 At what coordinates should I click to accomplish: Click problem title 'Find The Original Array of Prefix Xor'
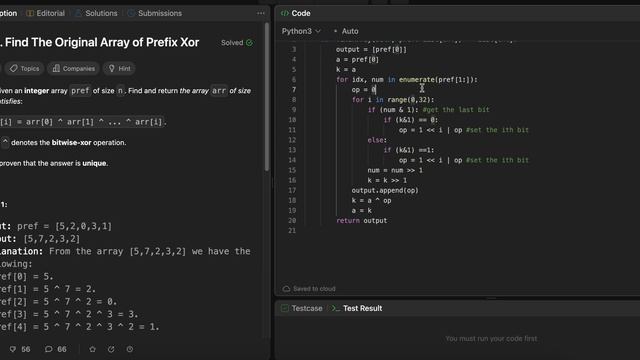tap(102, 42)
